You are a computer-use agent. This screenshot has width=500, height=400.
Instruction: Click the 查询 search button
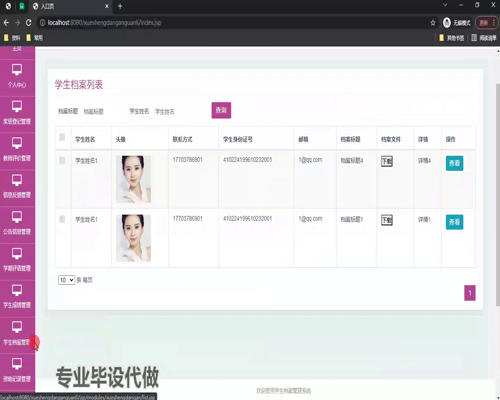click(221, 110)
